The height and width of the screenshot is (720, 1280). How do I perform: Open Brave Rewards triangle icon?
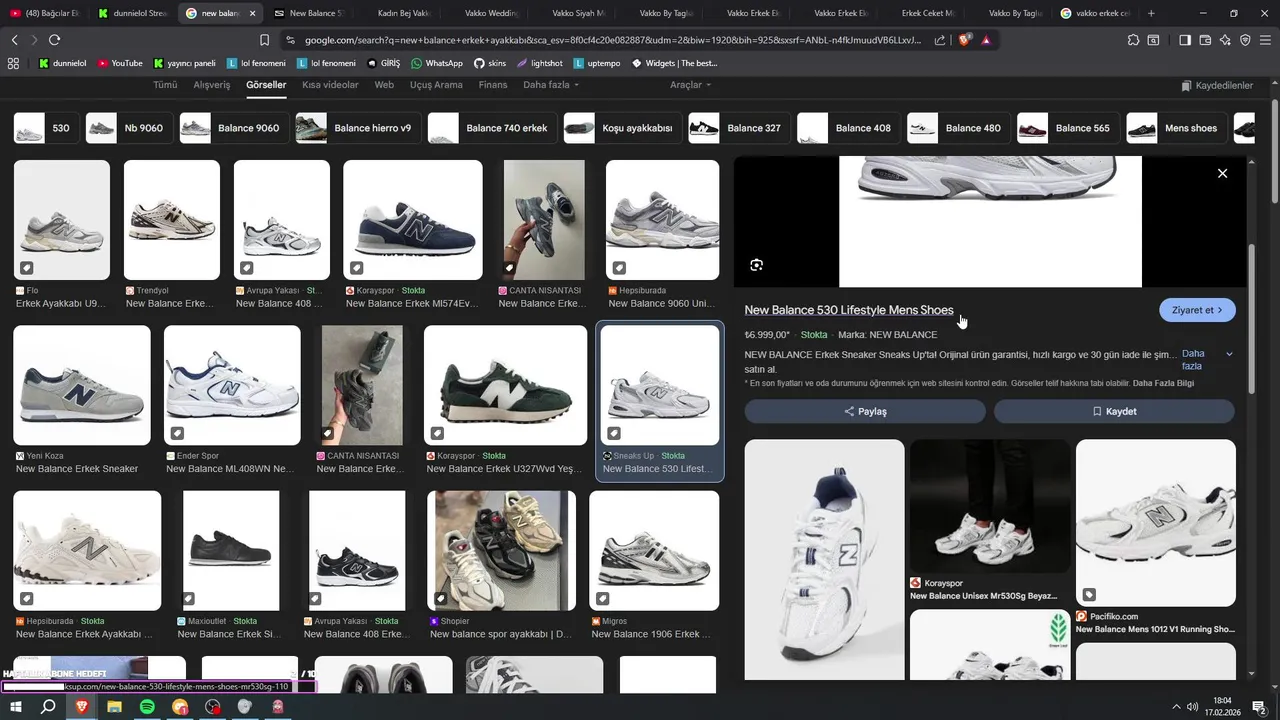[986, 40]
